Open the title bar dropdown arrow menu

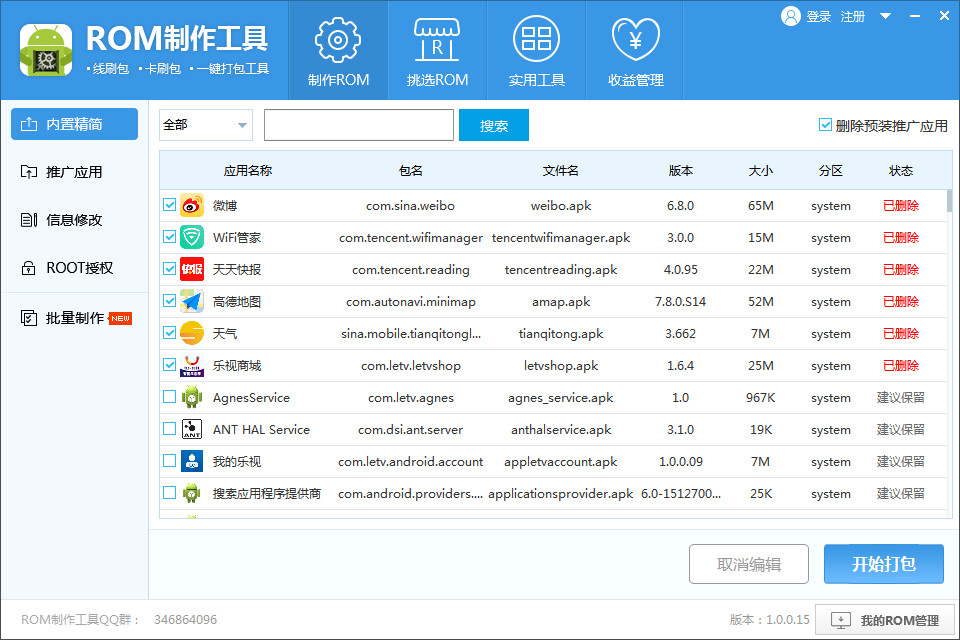pyautogui.click(x=885, y=17)
